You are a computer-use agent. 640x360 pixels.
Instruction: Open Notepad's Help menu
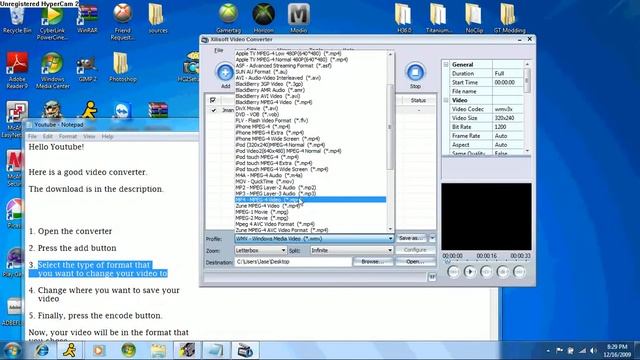pyautogui.click(x=107, y=136)
